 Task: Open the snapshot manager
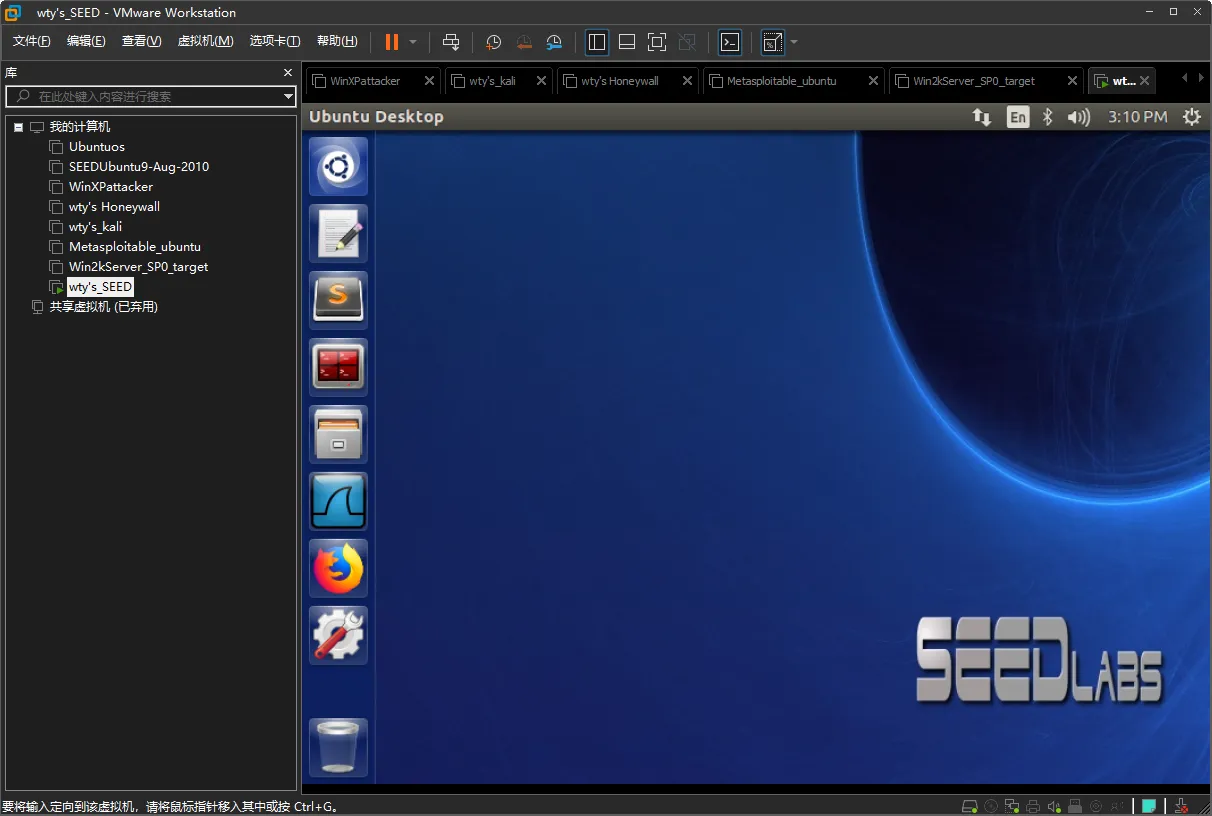[554, 42]
